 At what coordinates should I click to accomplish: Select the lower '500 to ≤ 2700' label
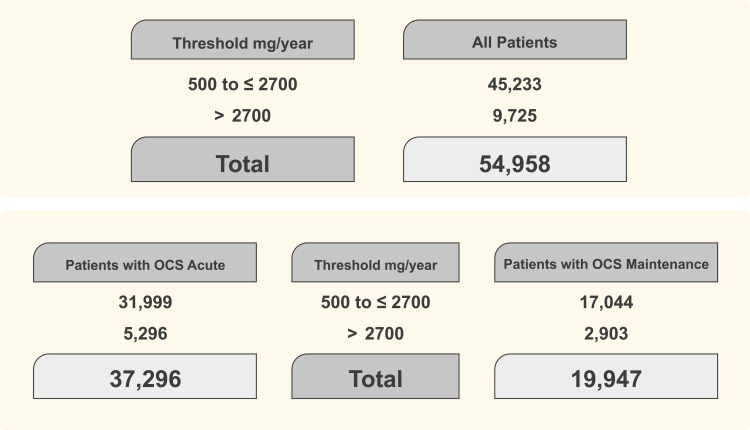(375, 303)
